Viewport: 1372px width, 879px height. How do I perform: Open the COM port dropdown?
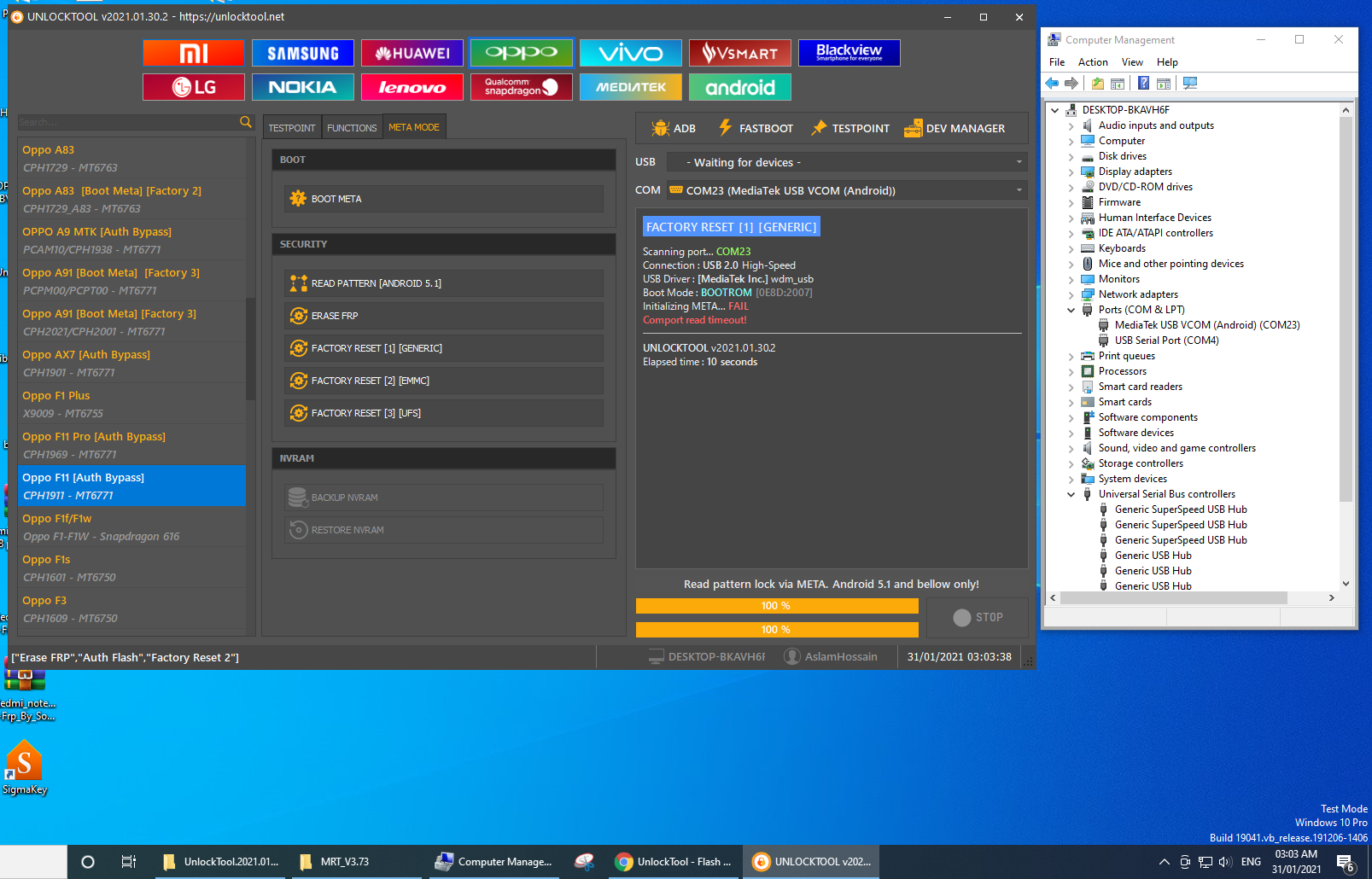[x=847, y=190]
